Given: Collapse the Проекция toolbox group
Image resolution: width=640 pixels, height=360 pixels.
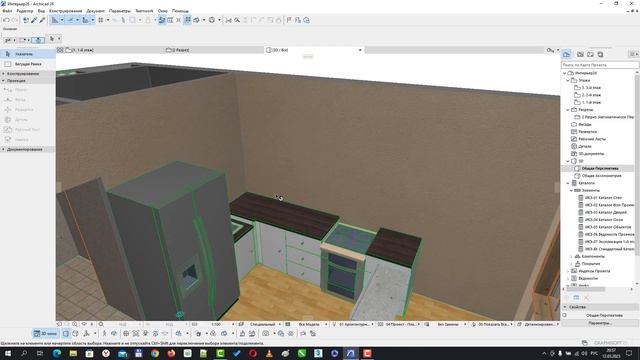Looking at the screenshot, I should coord(28,81).
